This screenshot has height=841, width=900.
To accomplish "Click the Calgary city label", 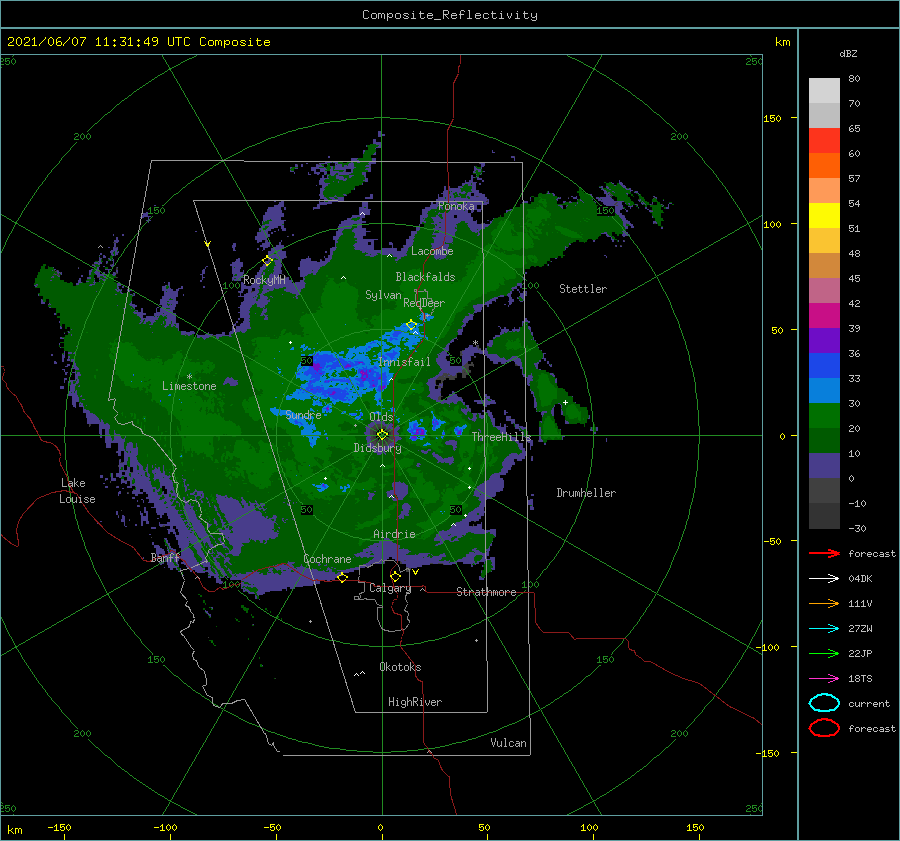I will [x=390, y=588].
